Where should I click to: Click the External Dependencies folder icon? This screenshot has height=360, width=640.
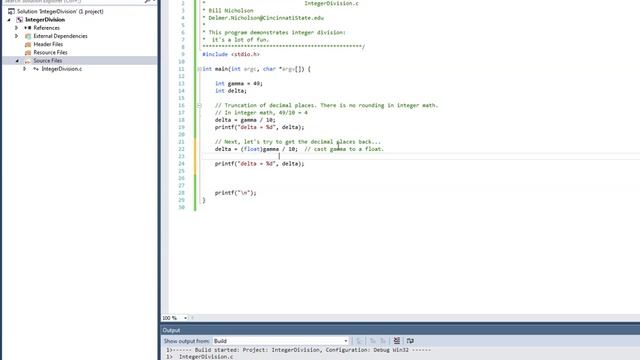click(x=28, y=36)
